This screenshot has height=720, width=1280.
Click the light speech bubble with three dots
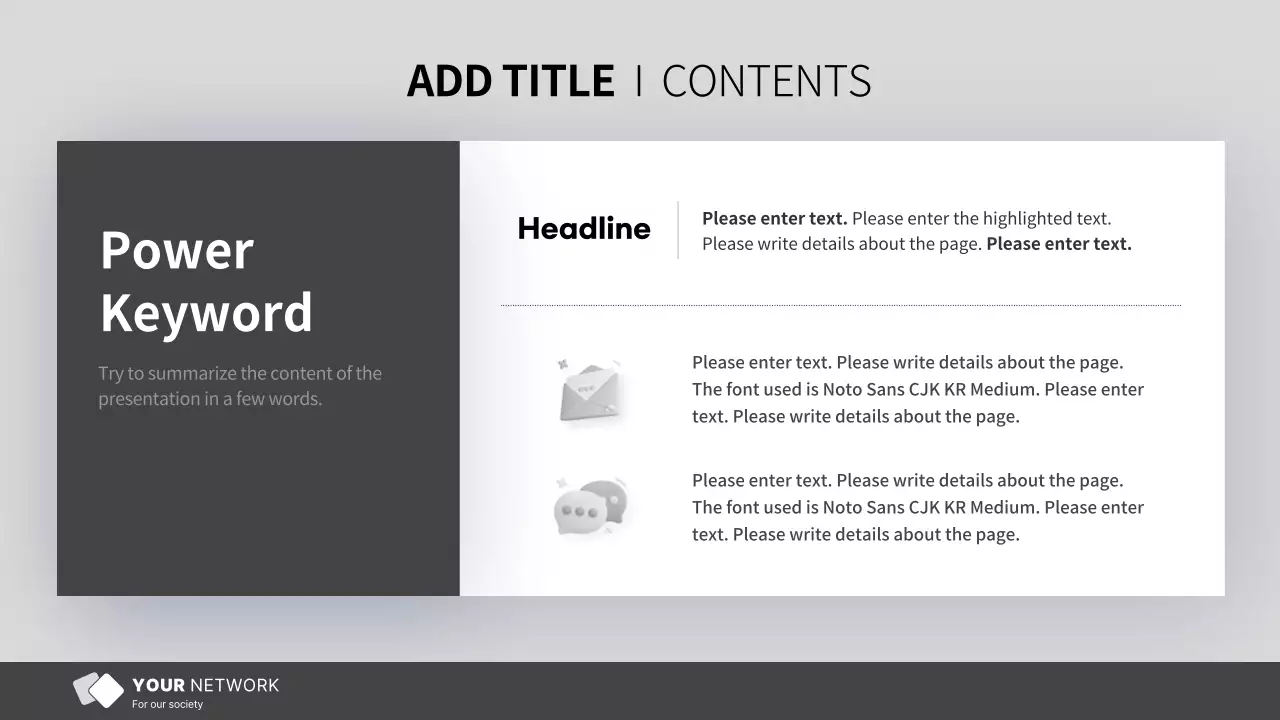click(x=580, y=512)
